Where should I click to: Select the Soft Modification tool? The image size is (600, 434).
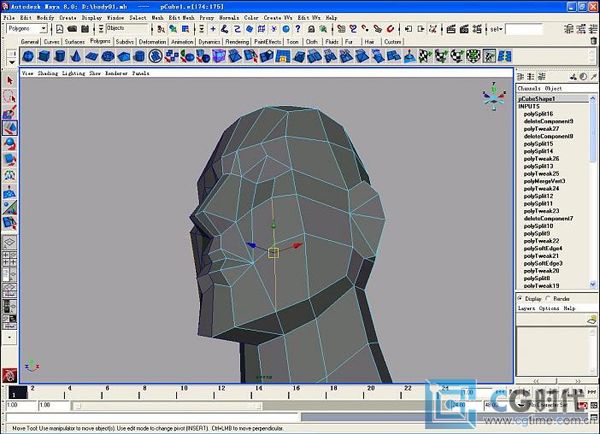click(10, 191)
